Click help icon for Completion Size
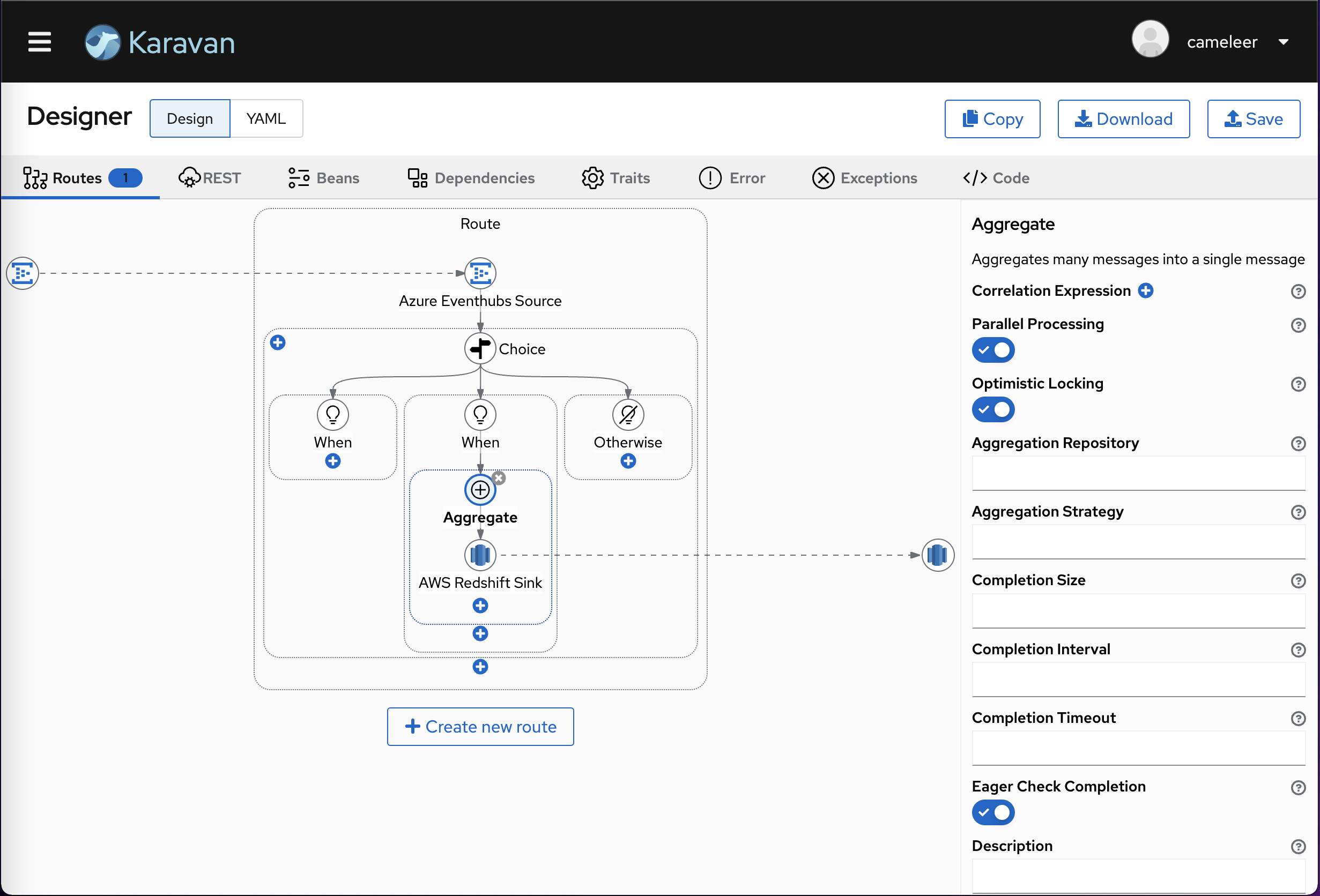The image size is (1320, 896). pos(1298,581)
